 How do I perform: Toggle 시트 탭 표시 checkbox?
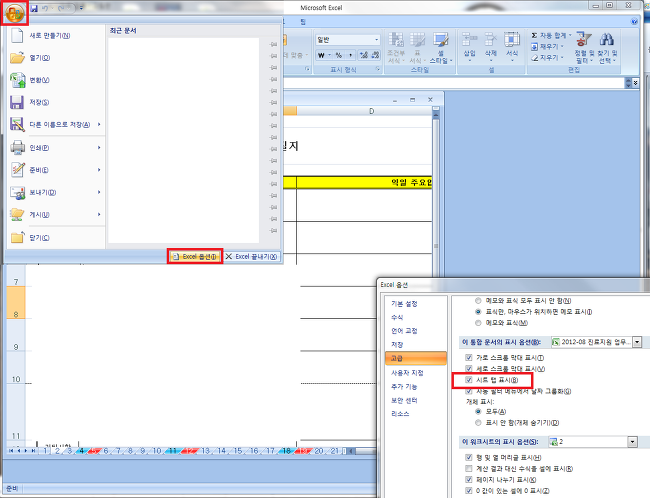[x=469, y=379]
